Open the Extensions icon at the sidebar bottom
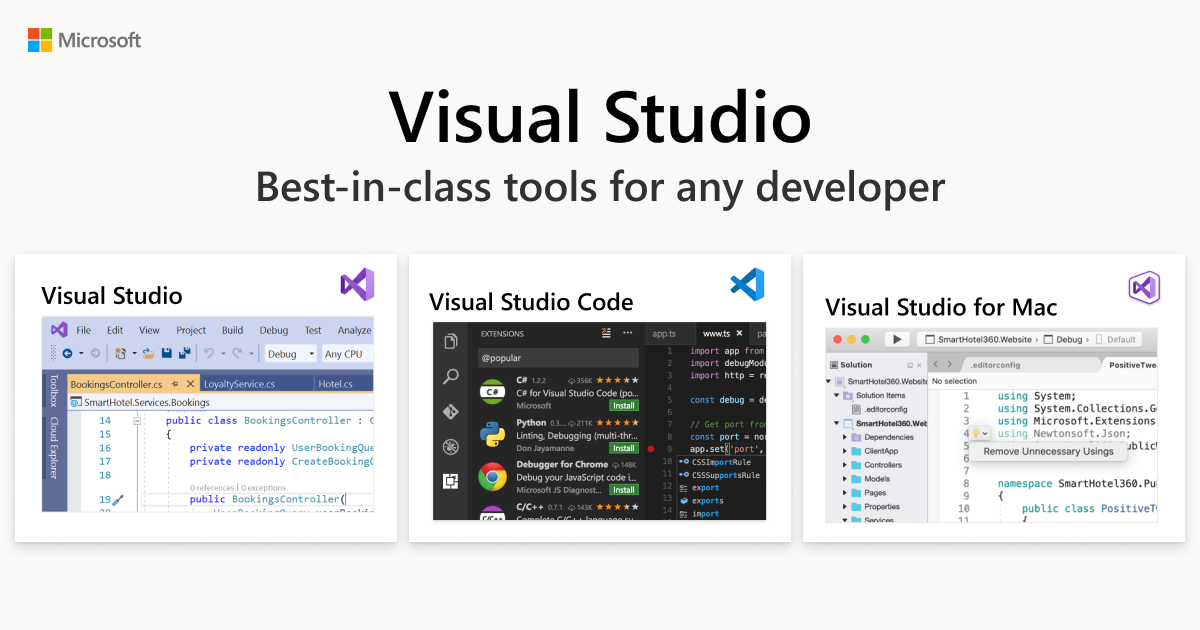This screenshot has width=1200, height=630. point(449,479)
